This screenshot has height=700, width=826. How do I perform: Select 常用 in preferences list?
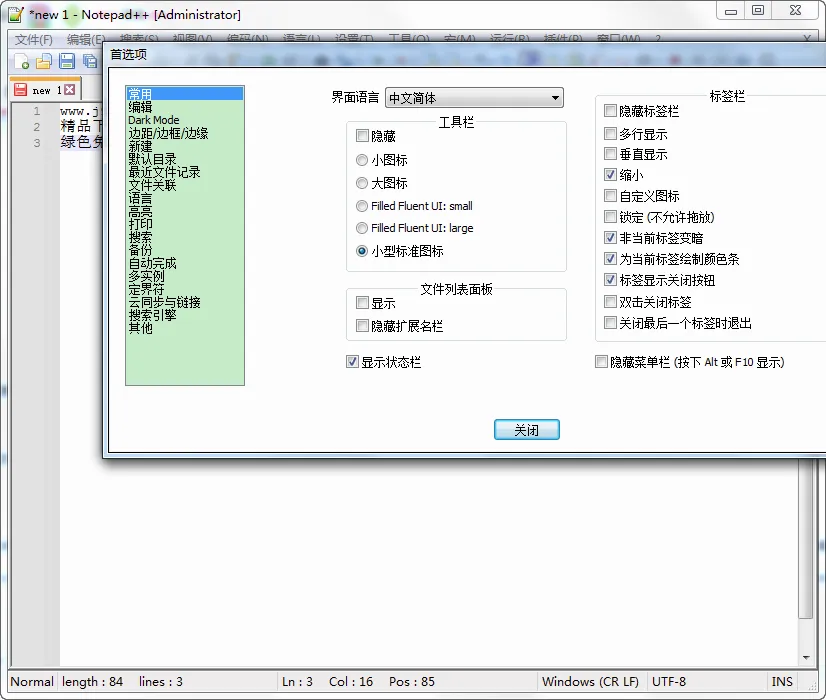[x=185, y=94]
